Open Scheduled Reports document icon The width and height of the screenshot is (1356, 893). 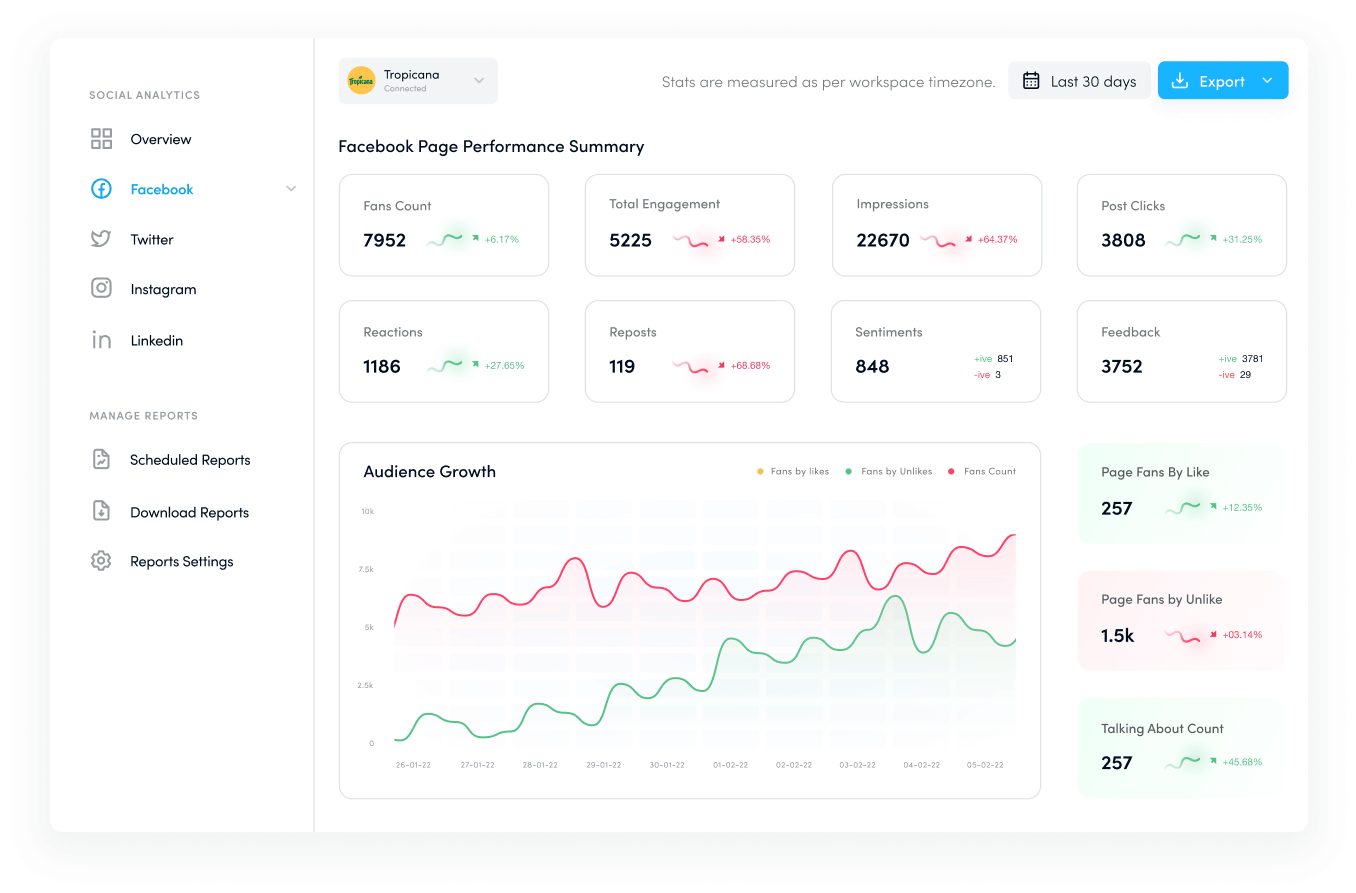coord(101,459)
